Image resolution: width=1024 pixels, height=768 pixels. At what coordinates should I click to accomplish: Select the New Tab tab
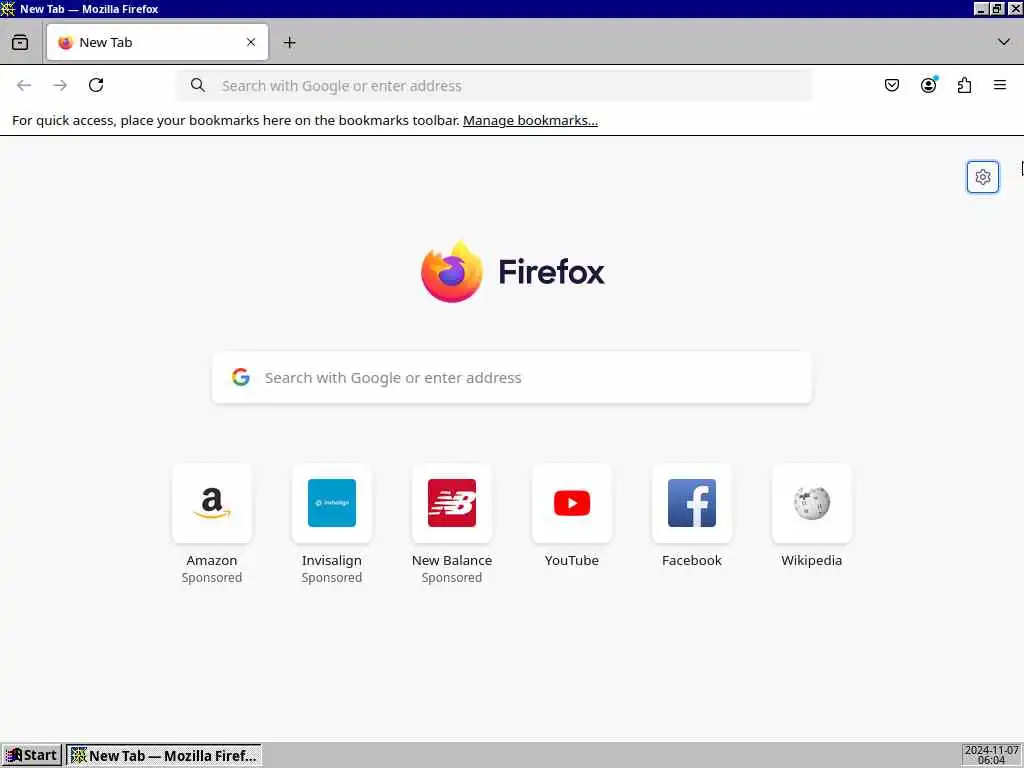(x=157, y=42)
